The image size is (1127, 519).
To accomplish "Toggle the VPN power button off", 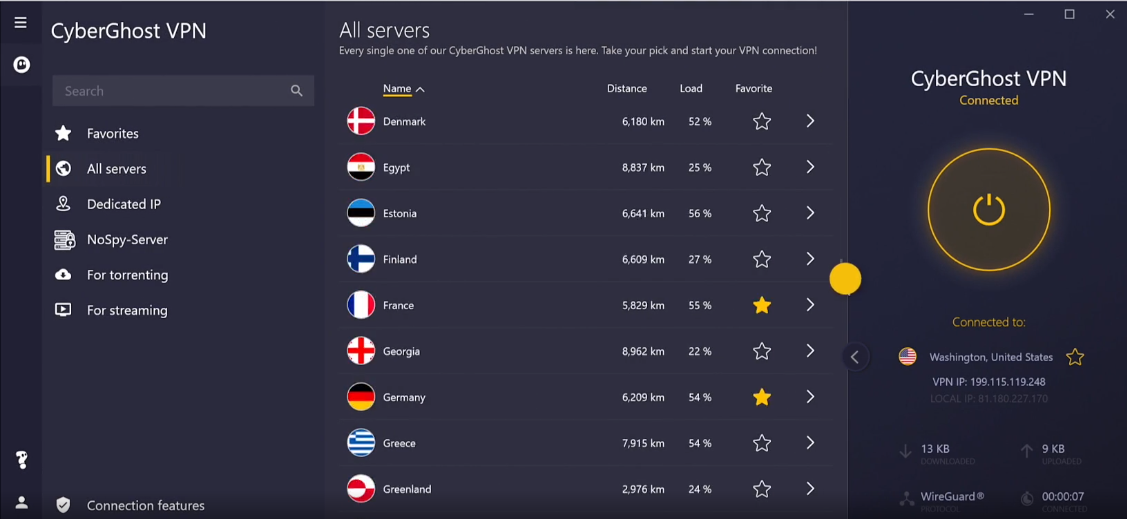I will tap(988, 210).
